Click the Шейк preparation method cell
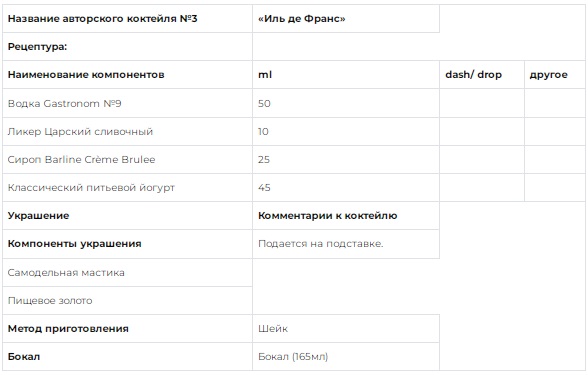 (x=346, y=328)
